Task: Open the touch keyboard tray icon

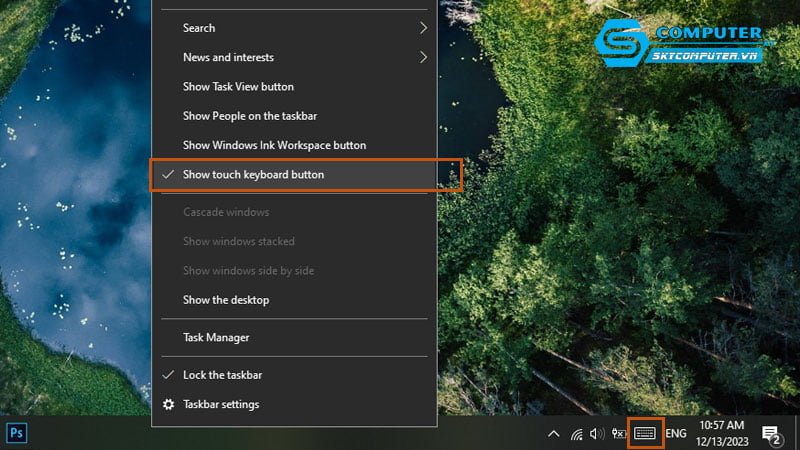Action: [x=645, y=433]
